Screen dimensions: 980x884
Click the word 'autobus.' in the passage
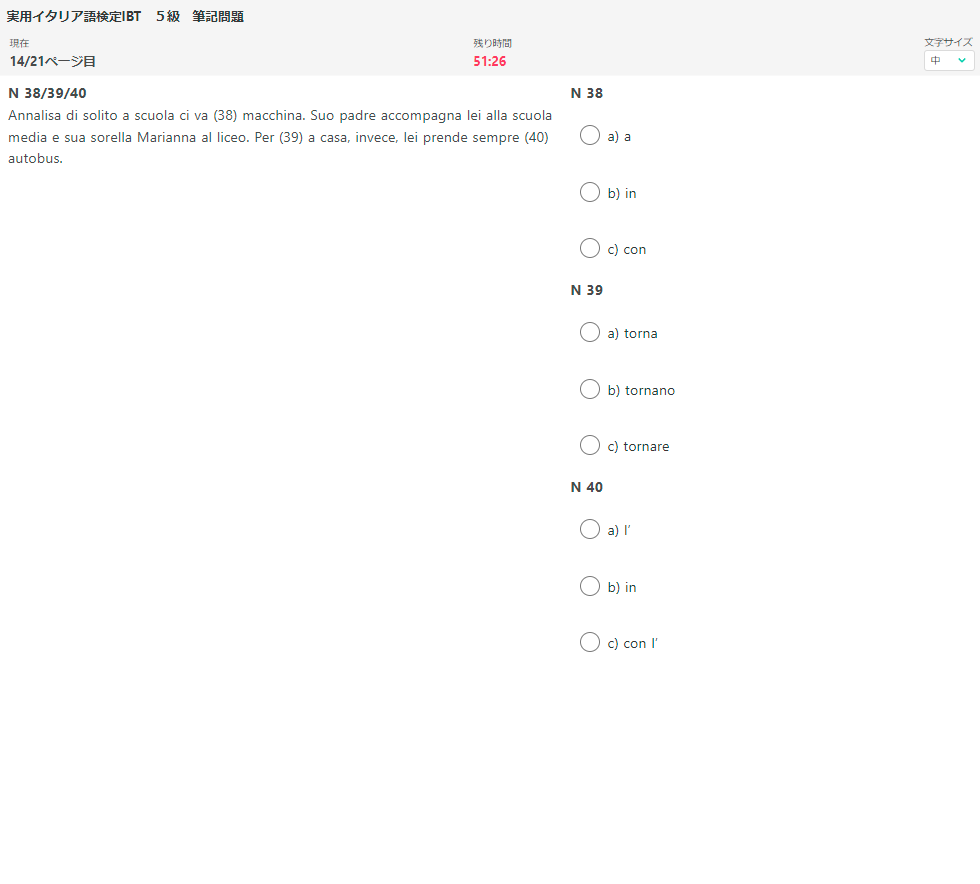tap(36, 159)
